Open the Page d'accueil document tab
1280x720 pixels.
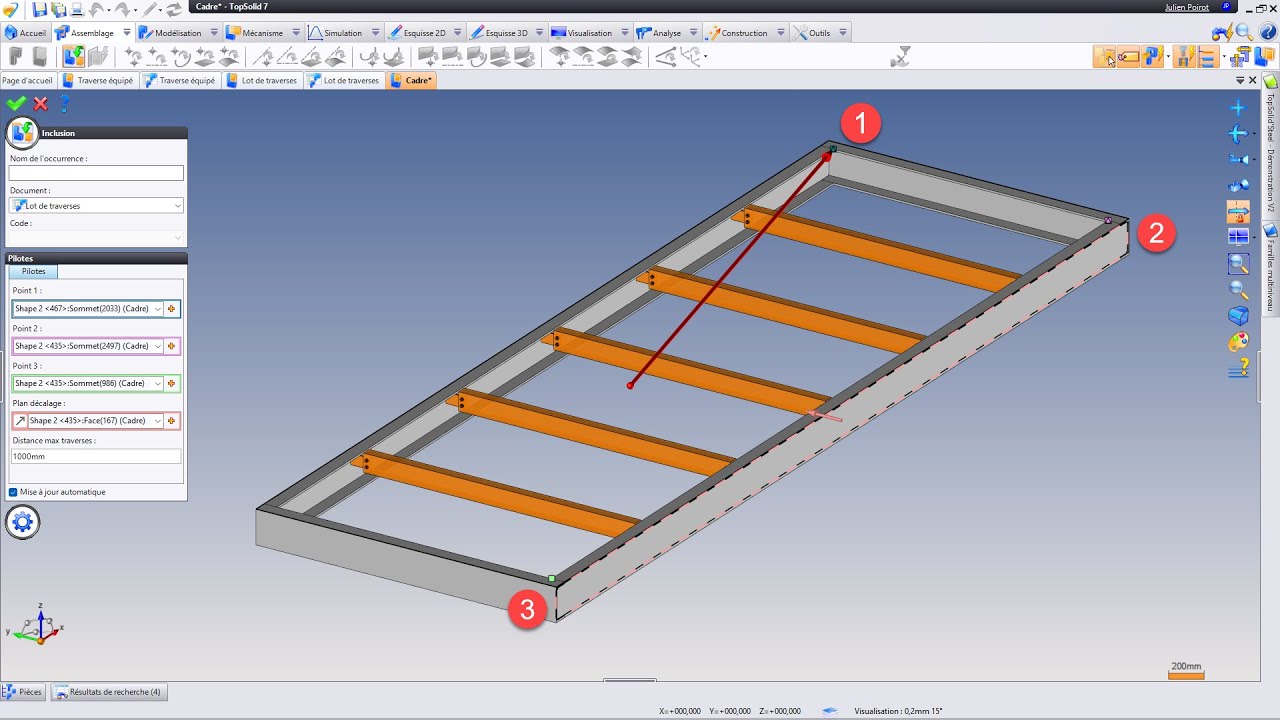coord(27,80)
